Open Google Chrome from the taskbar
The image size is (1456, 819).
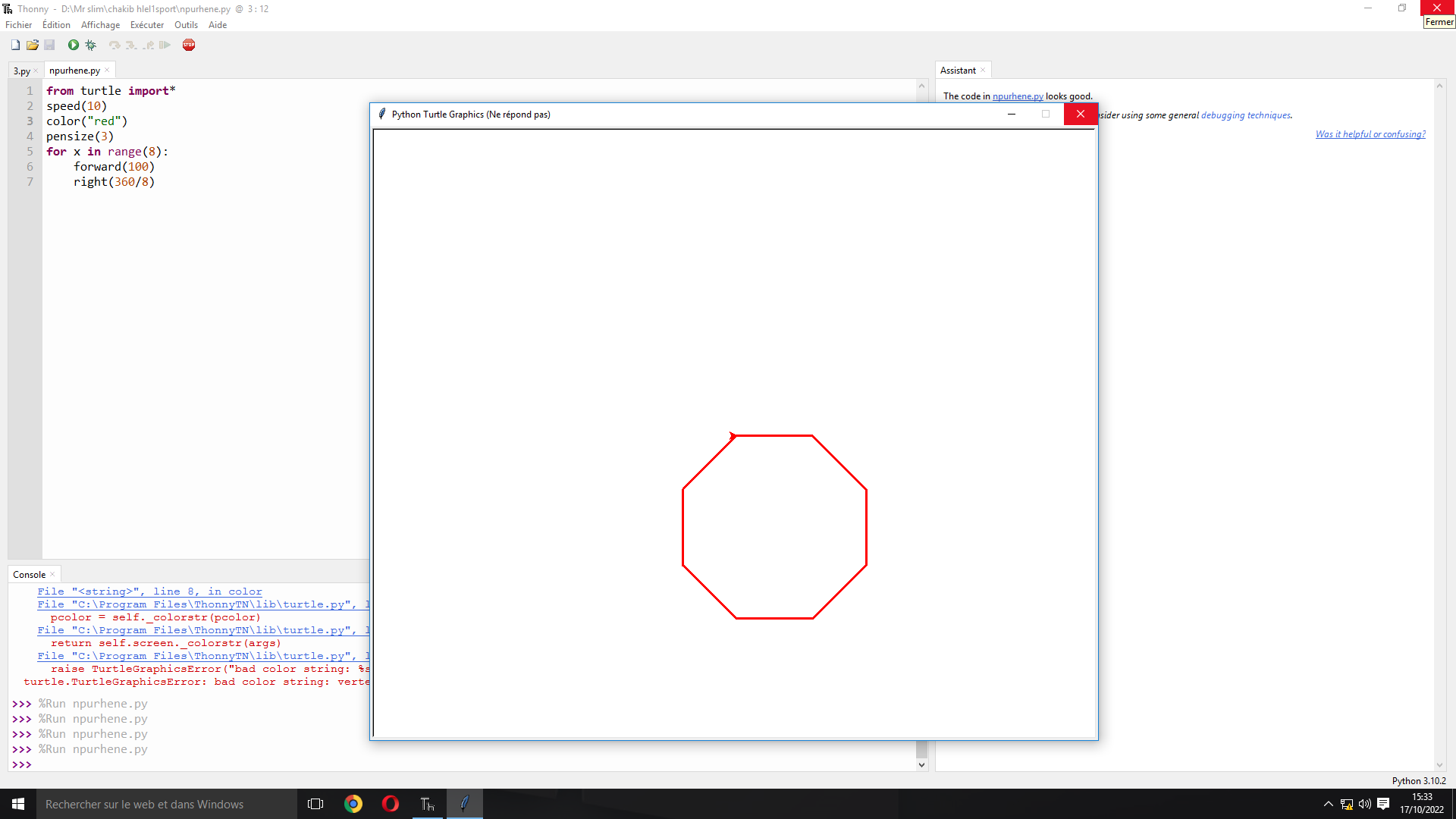point(353,804)
